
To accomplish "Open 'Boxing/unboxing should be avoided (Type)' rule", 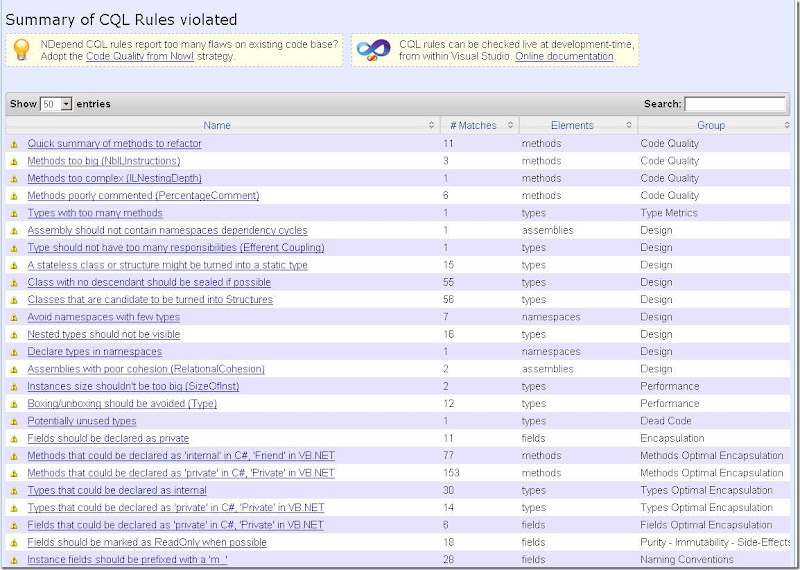I will [122, 404].
